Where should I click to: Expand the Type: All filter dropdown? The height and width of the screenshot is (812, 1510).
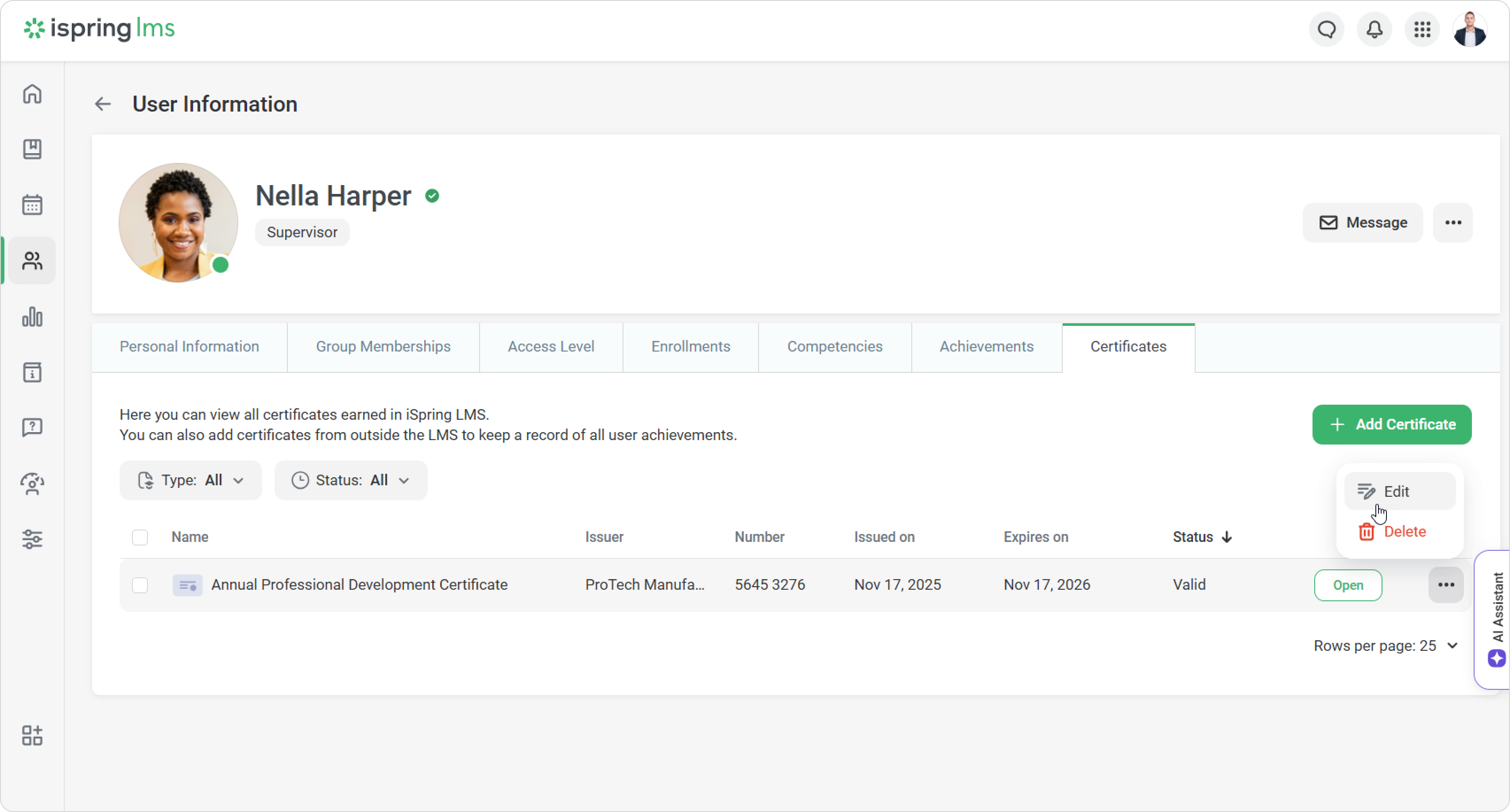tap(190, 480)
